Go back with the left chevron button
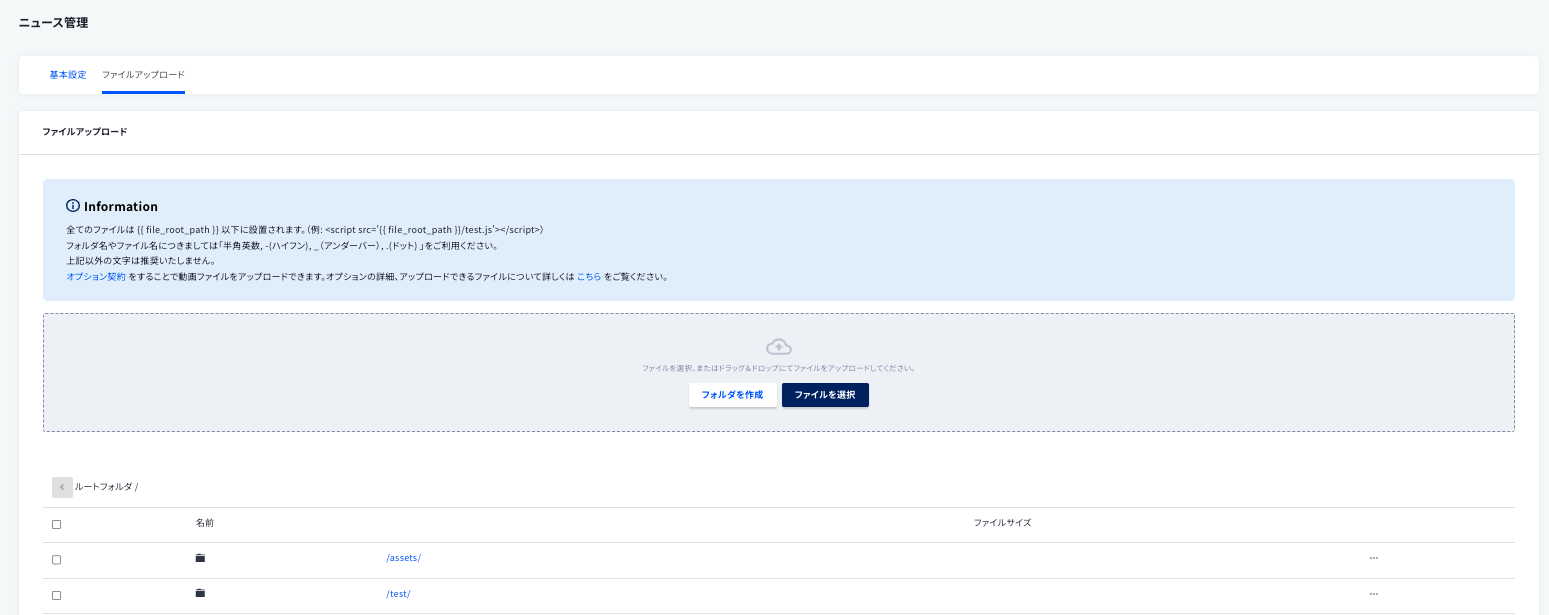 tap(62, 487)
